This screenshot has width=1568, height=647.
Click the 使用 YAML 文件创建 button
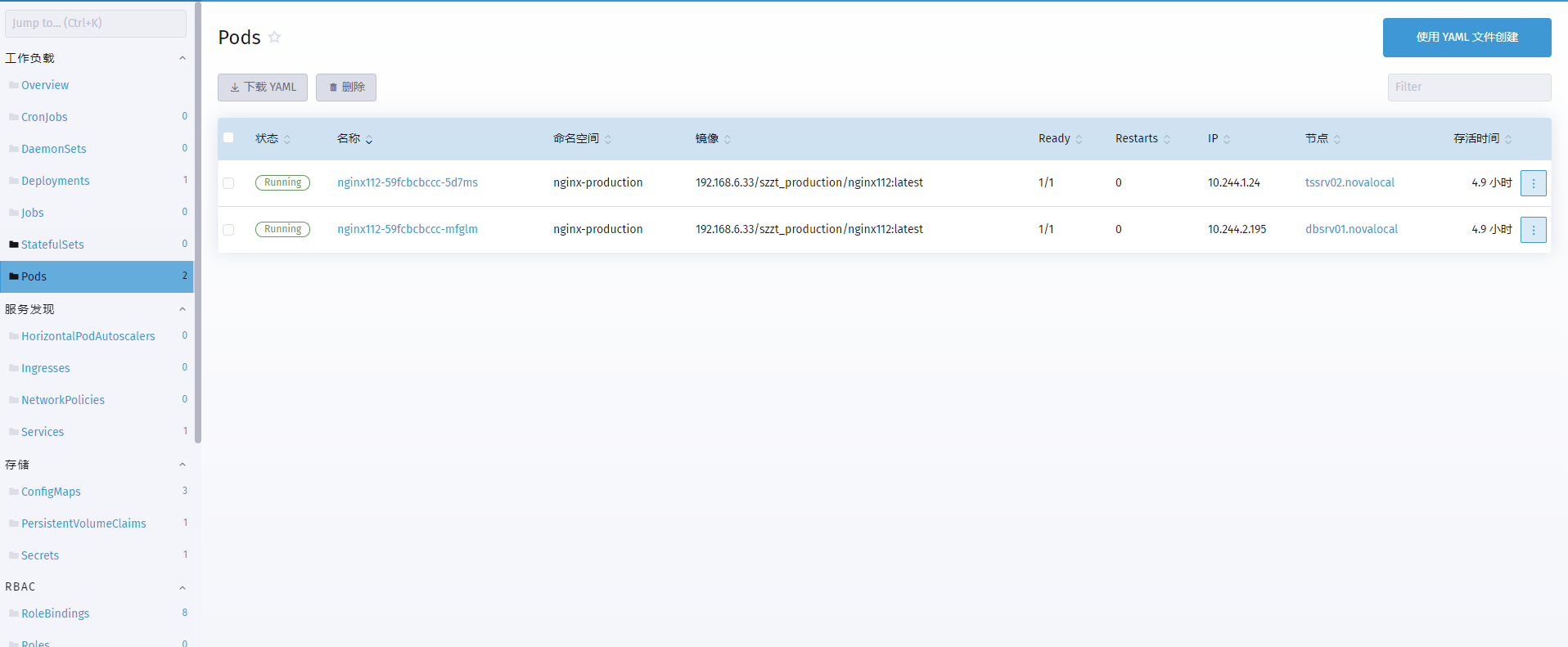pyautogui.click(x=1467, y=38)
